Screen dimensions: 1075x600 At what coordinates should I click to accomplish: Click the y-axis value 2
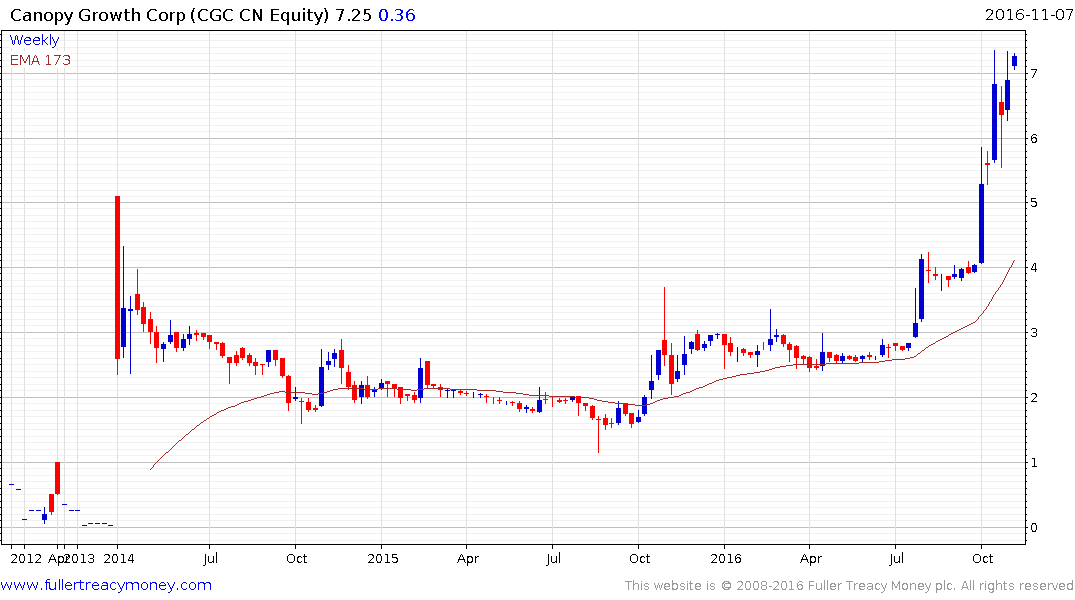tap(1034, 398)
